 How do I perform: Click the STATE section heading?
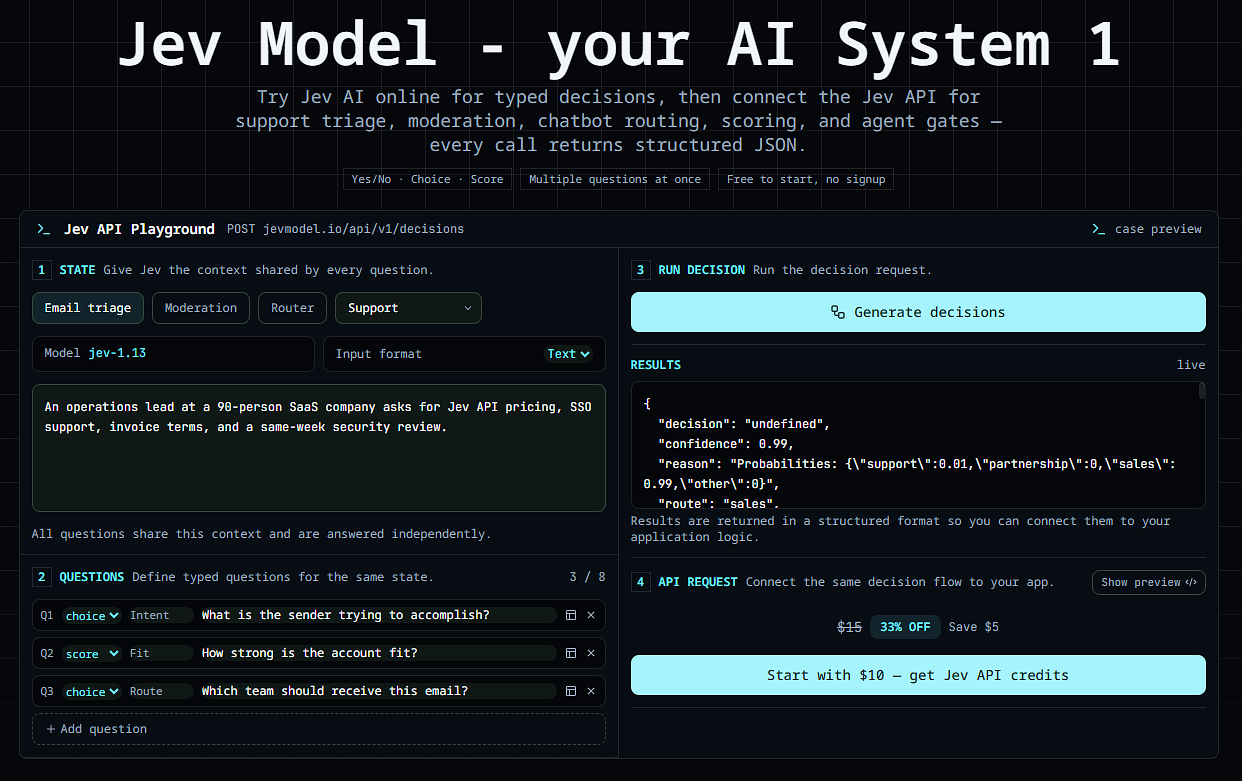pyautogui.click(x=78, y=270)
